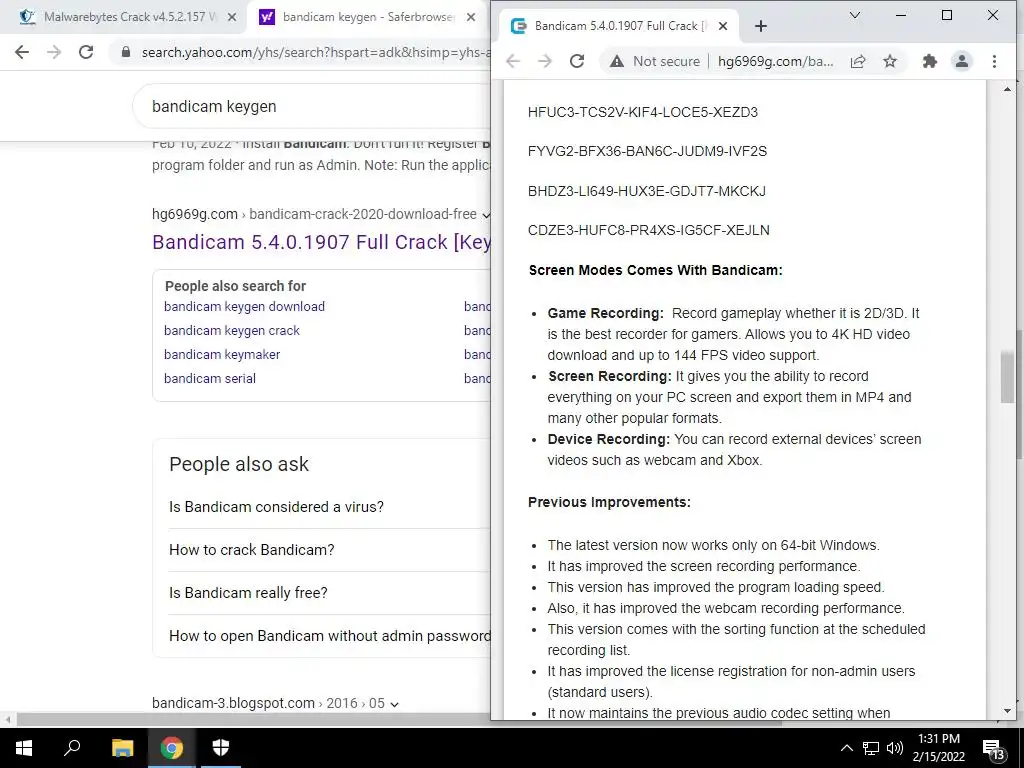Show hidden tray icons chevron

(x=846, y=748)
